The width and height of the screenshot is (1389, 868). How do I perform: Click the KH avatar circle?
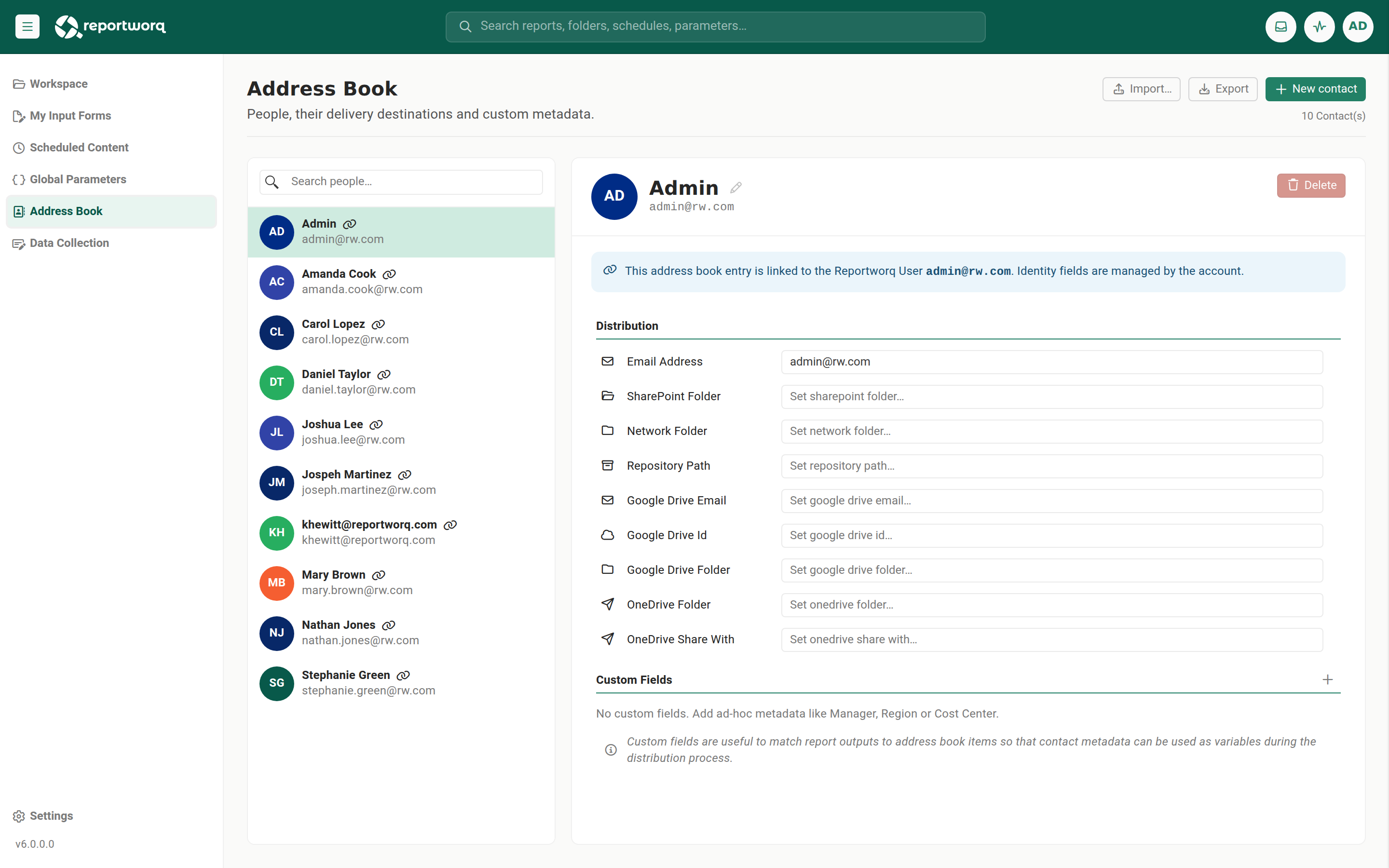coord(277,533)
